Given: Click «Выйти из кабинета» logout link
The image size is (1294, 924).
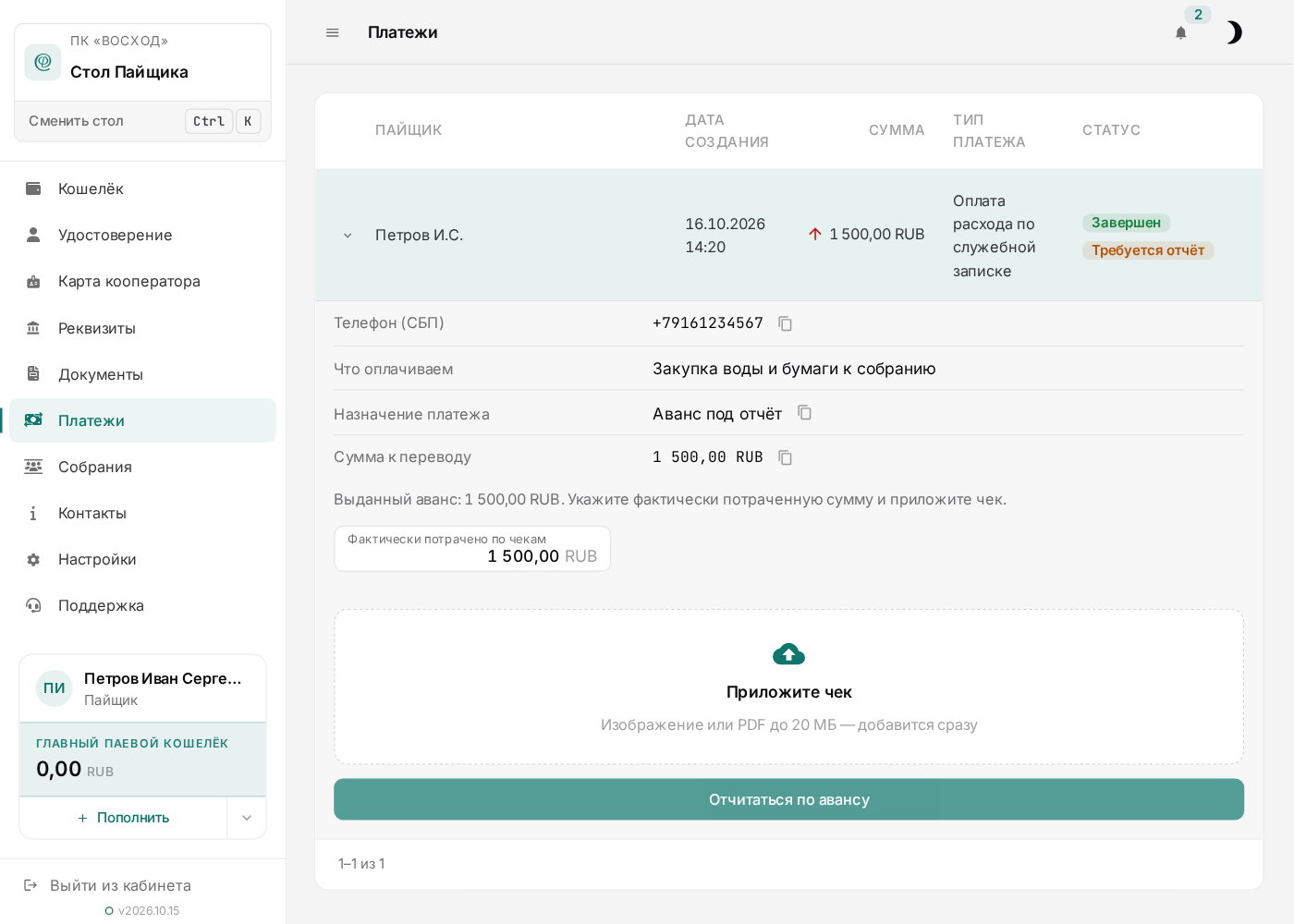Looking at the screenshot, I should coord(108,885).
